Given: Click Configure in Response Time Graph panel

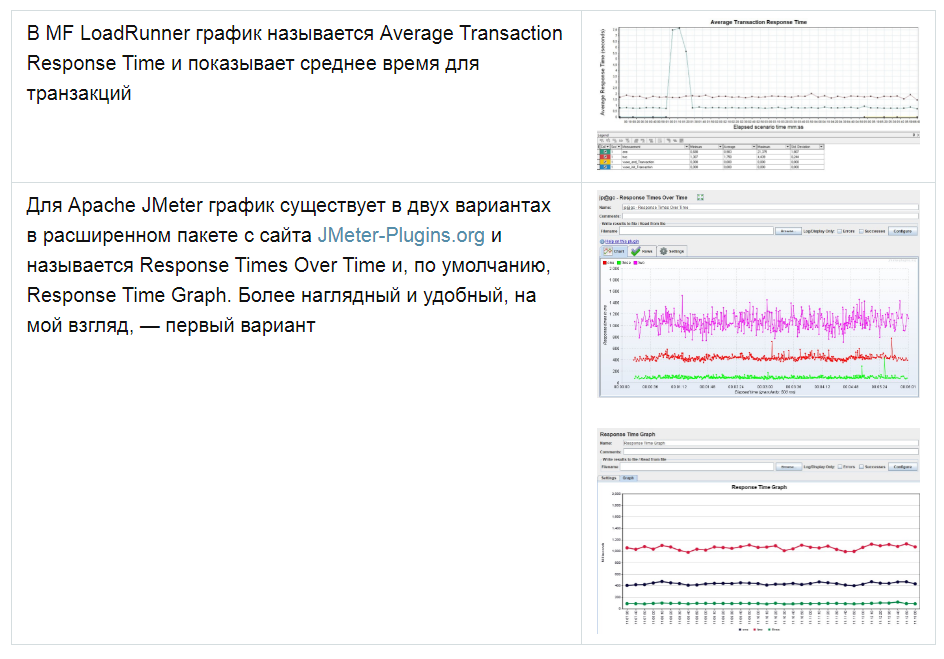Looking at the screenshot, I should click(902, 466).
